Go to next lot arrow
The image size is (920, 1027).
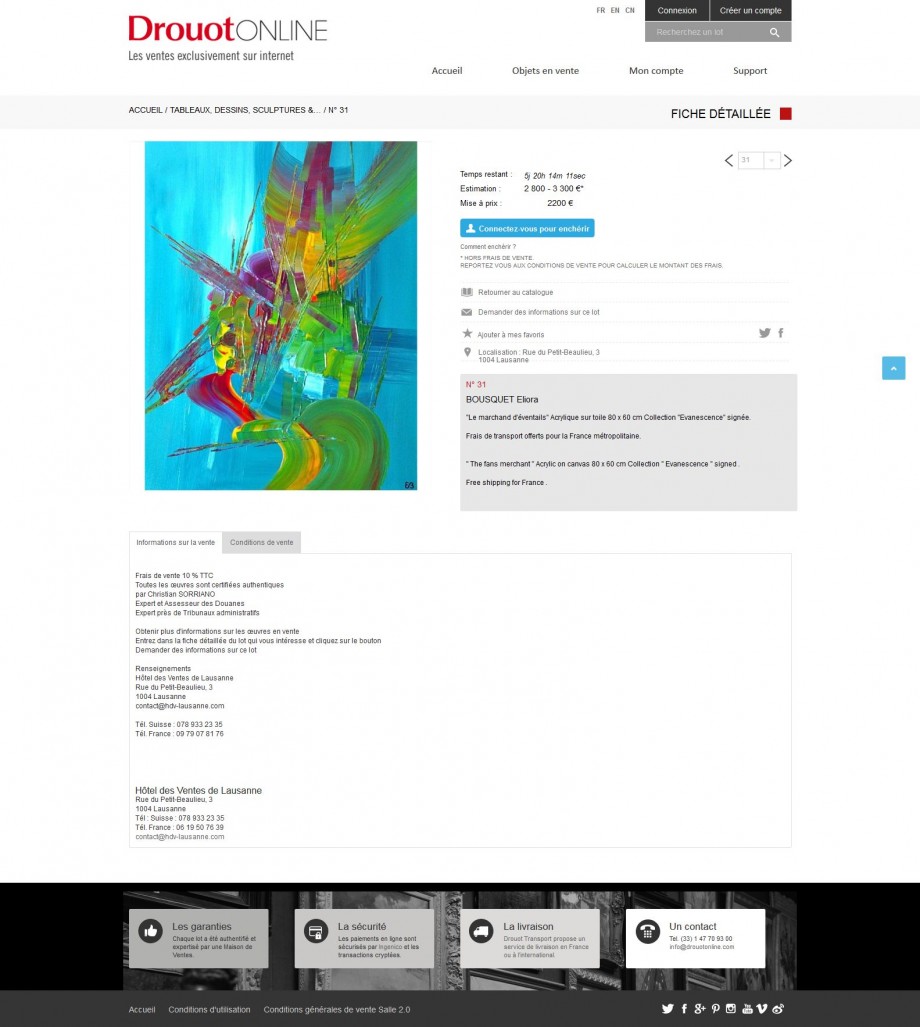click(788, 160)
